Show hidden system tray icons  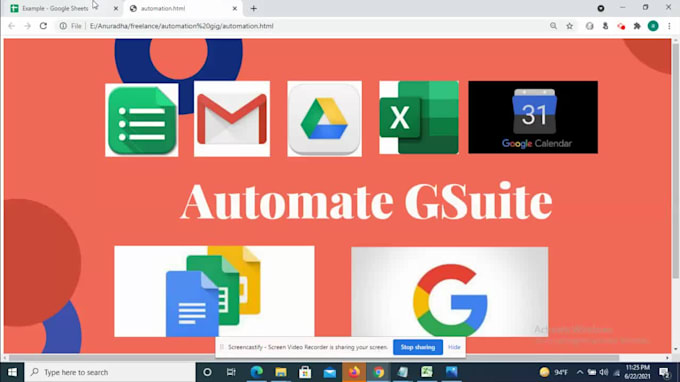click(x=580, y=372)
